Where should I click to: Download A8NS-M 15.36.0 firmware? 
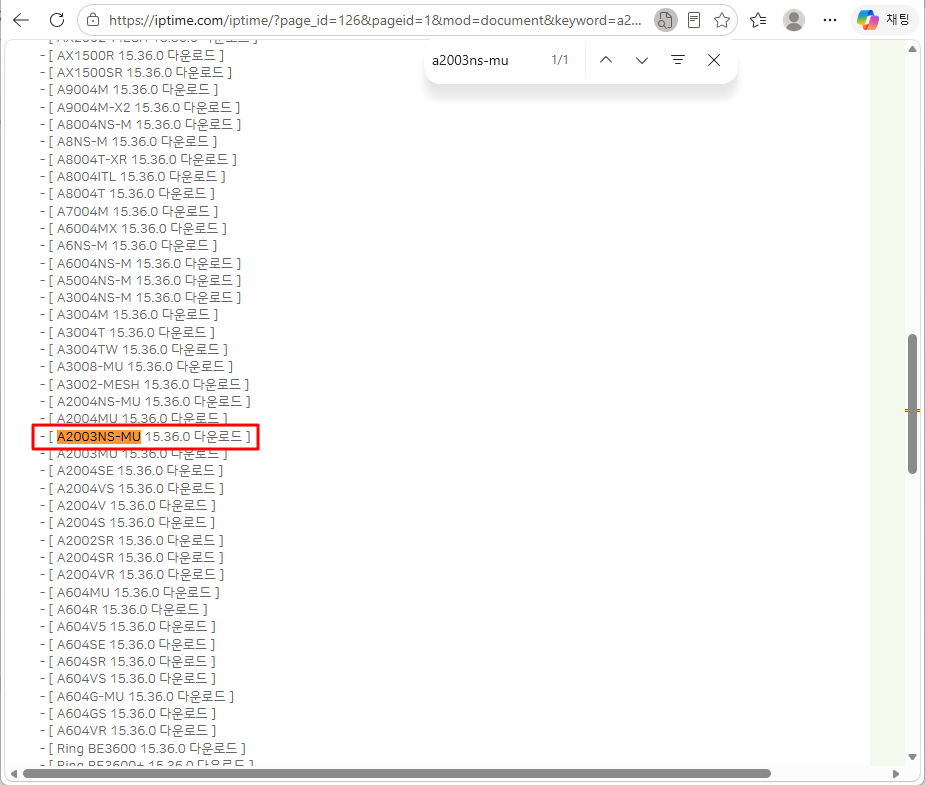(133, 142)
